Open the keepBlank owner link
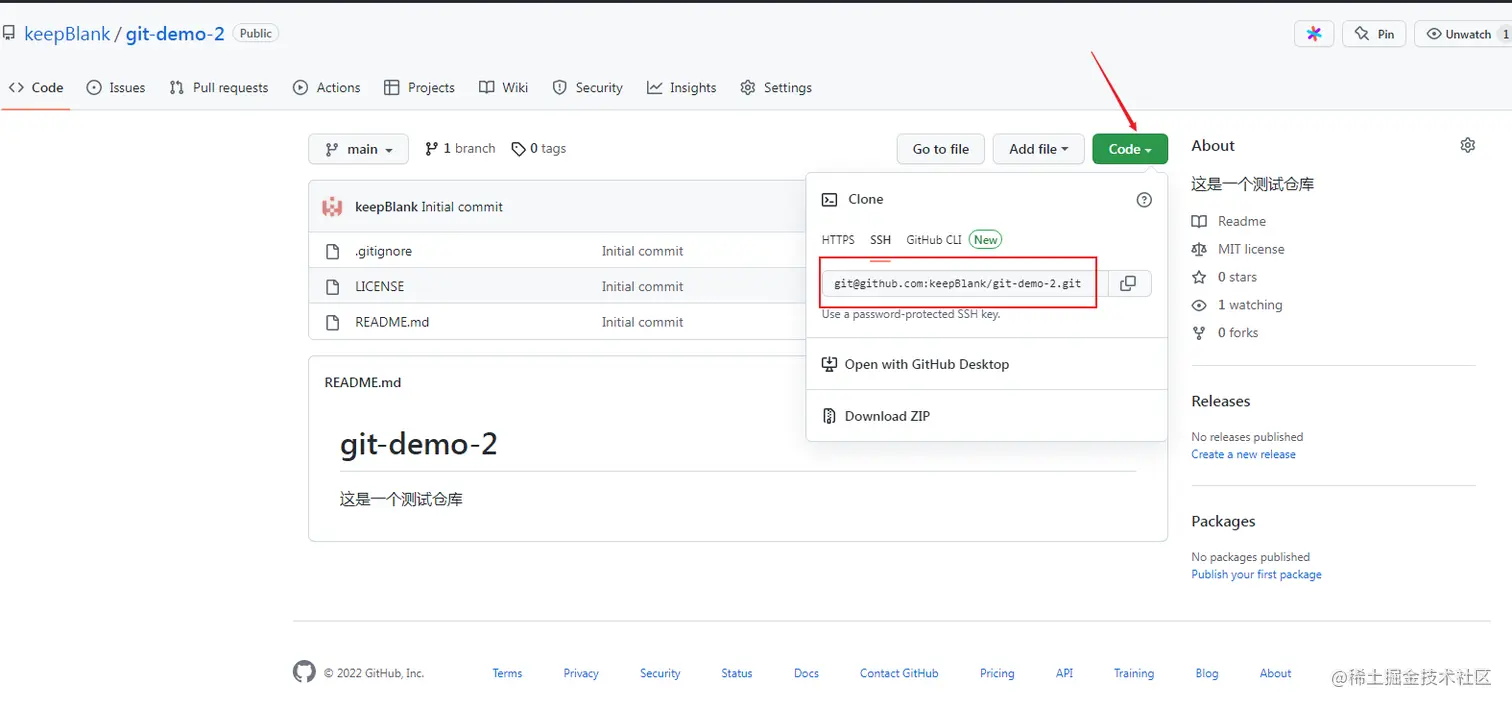Image resolution: width=1512 pixels, height=708 pixels. 67,34
